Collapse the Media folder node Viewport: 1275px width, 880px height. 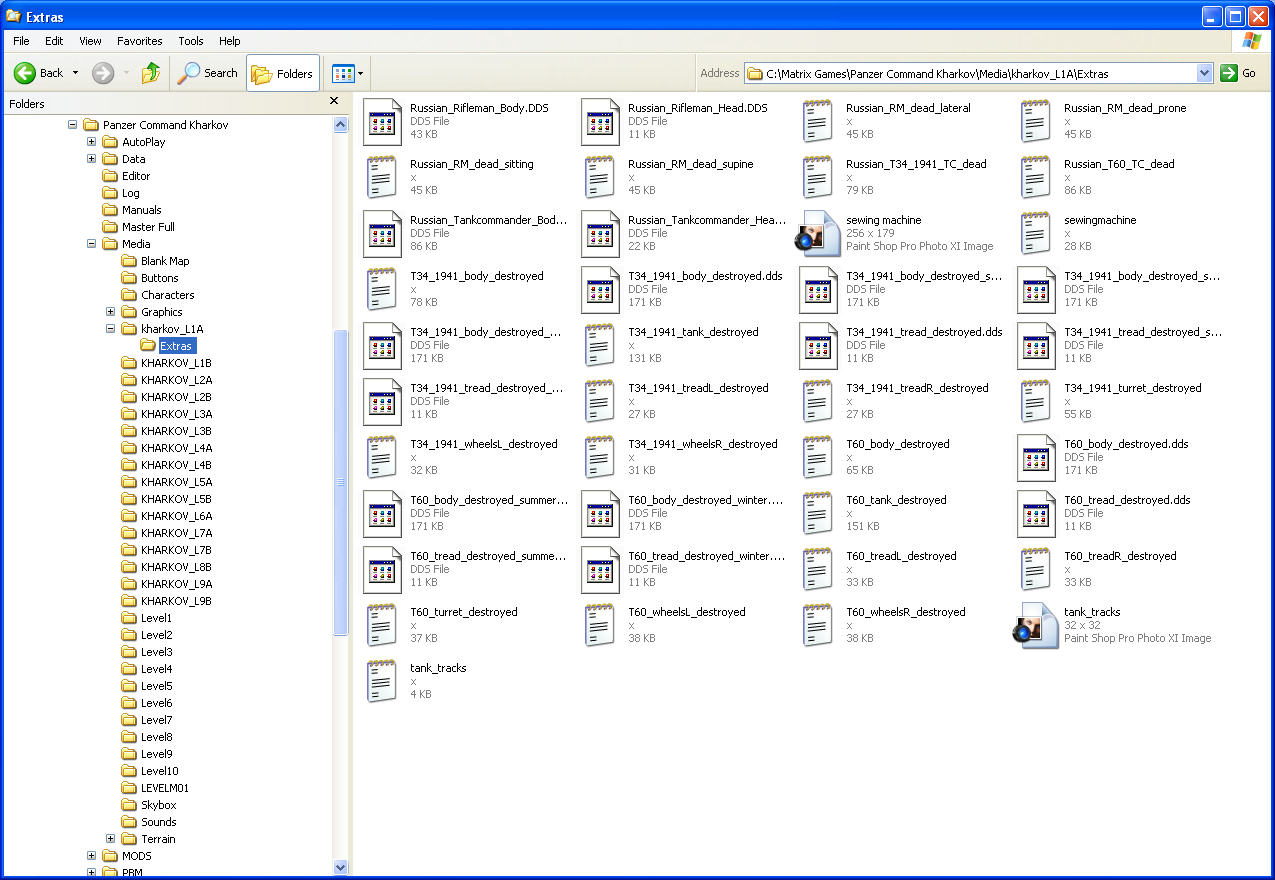(91, 244)
